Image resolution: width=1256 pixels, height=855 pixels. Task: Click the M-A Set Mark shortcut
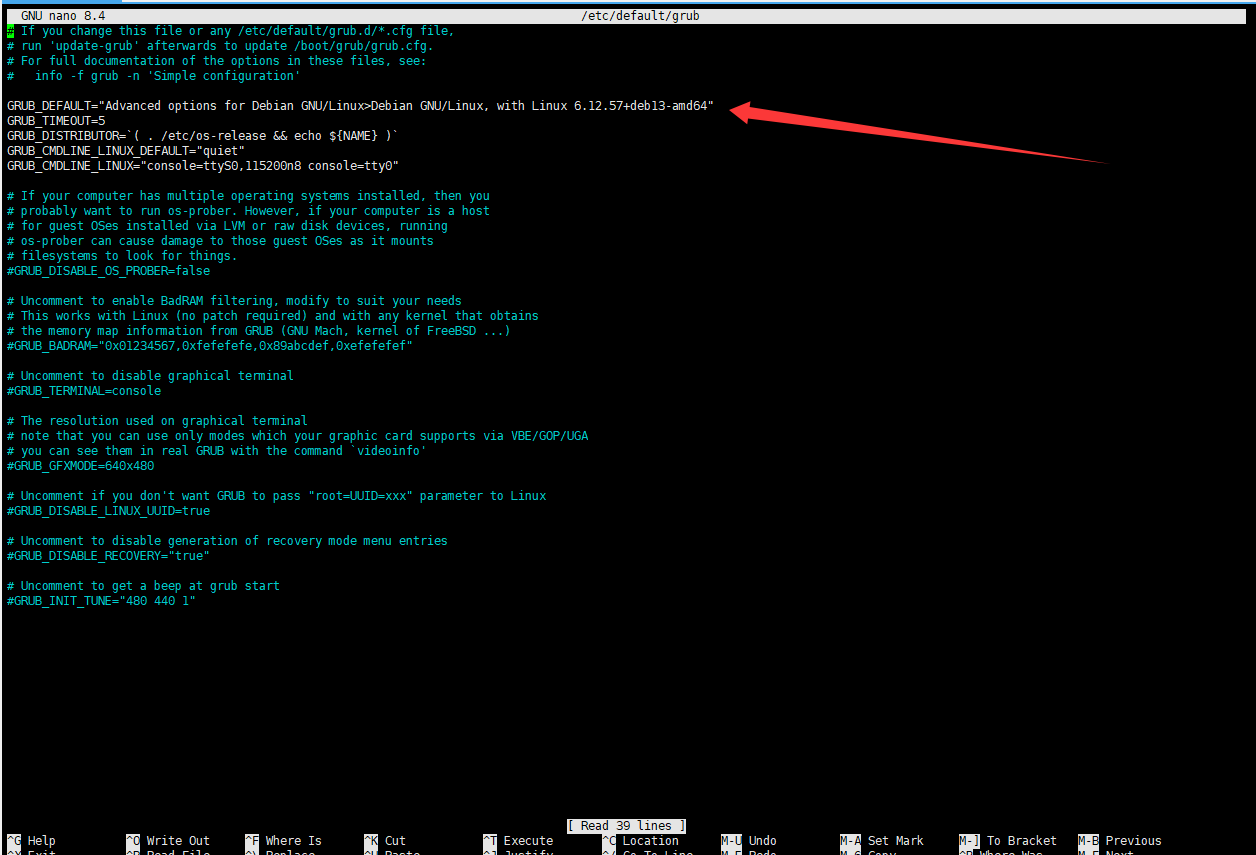882,841
